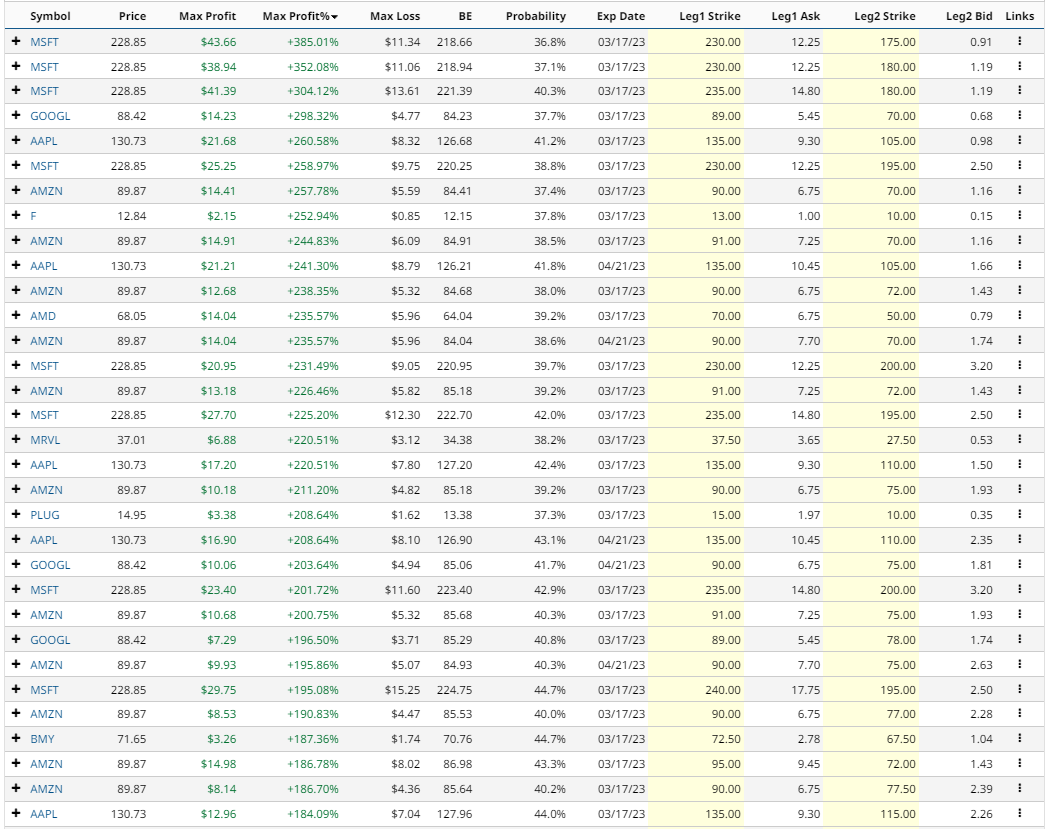Click Leg2 Strike value 77.50
Viewport: 1049px width, 829px height.
point(900,789)
